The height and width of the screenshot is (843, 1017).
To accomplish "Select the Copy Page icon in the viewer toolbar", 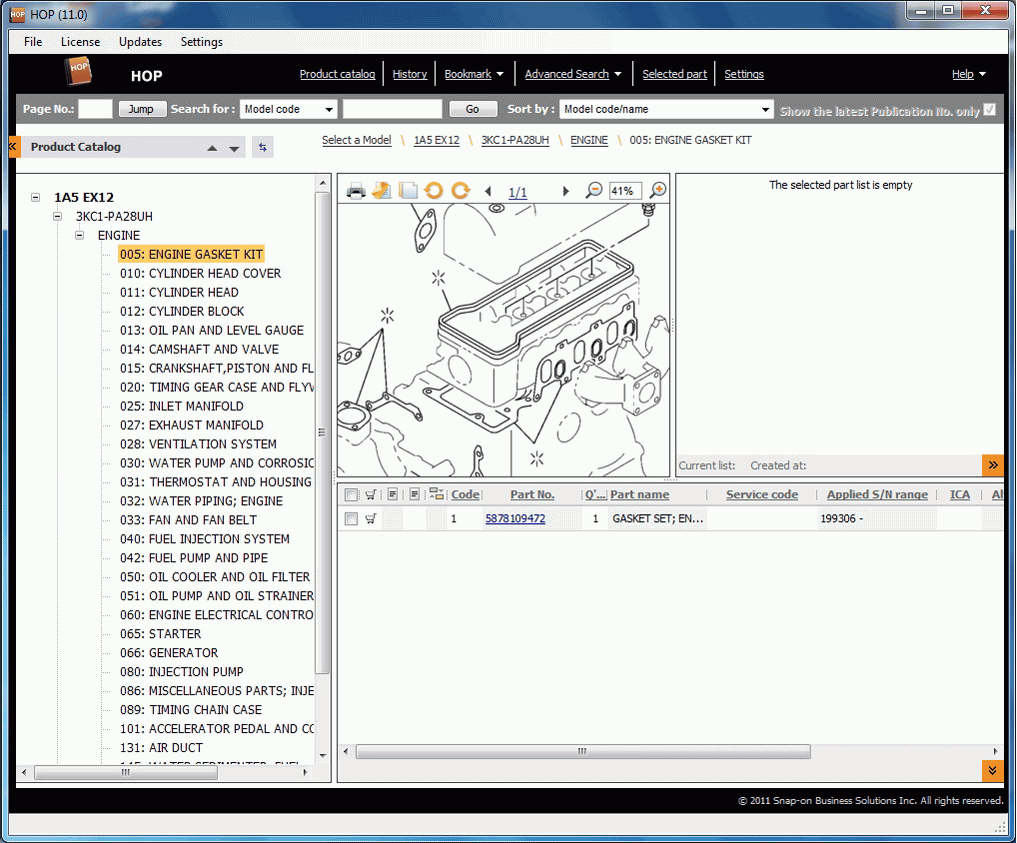I will [406, 190].
